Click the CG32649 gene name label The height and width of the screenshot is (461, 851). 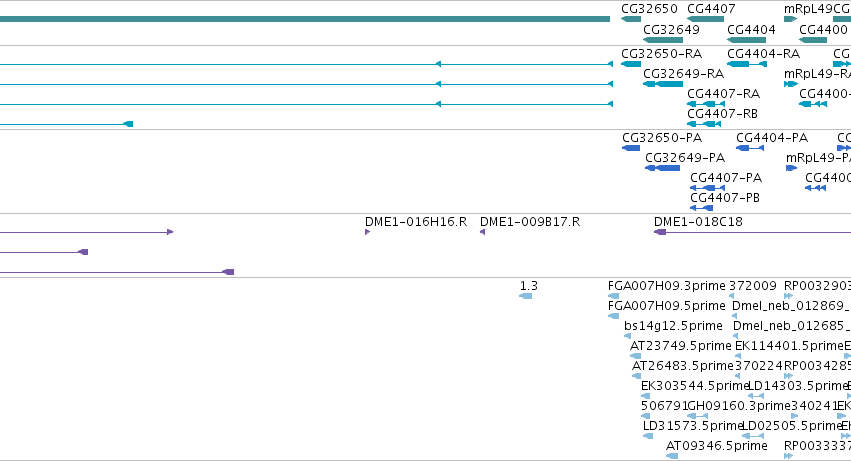click(671, 30)
